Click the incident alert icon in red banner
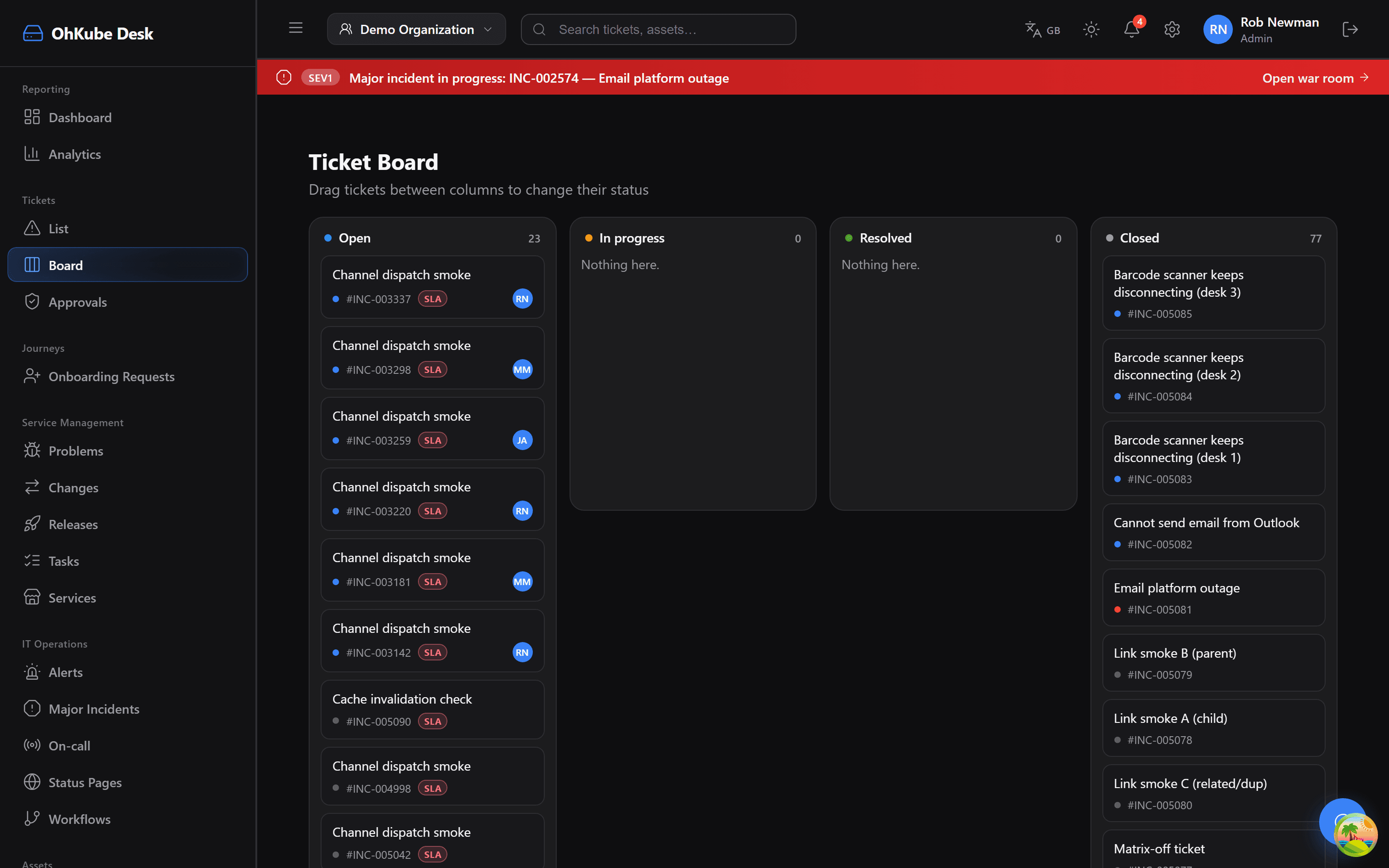This screenshot has width=1389, height=868. [283, 78]
